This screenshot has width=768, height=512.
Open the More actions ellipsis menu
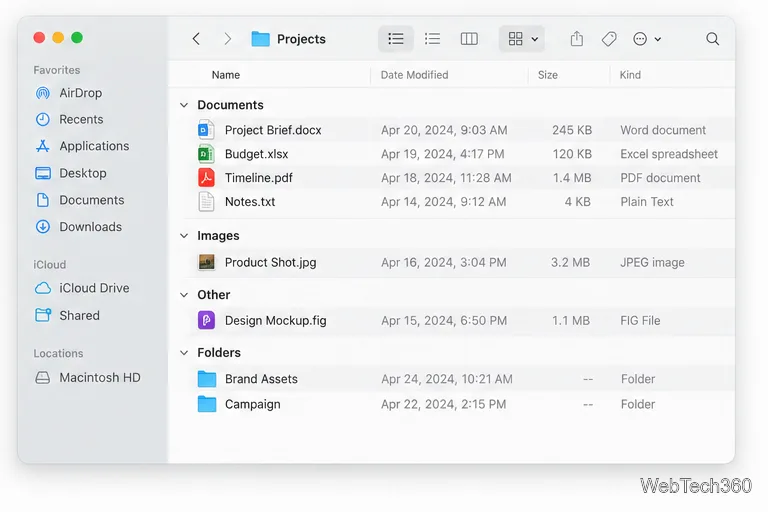[x=647, y=39]
